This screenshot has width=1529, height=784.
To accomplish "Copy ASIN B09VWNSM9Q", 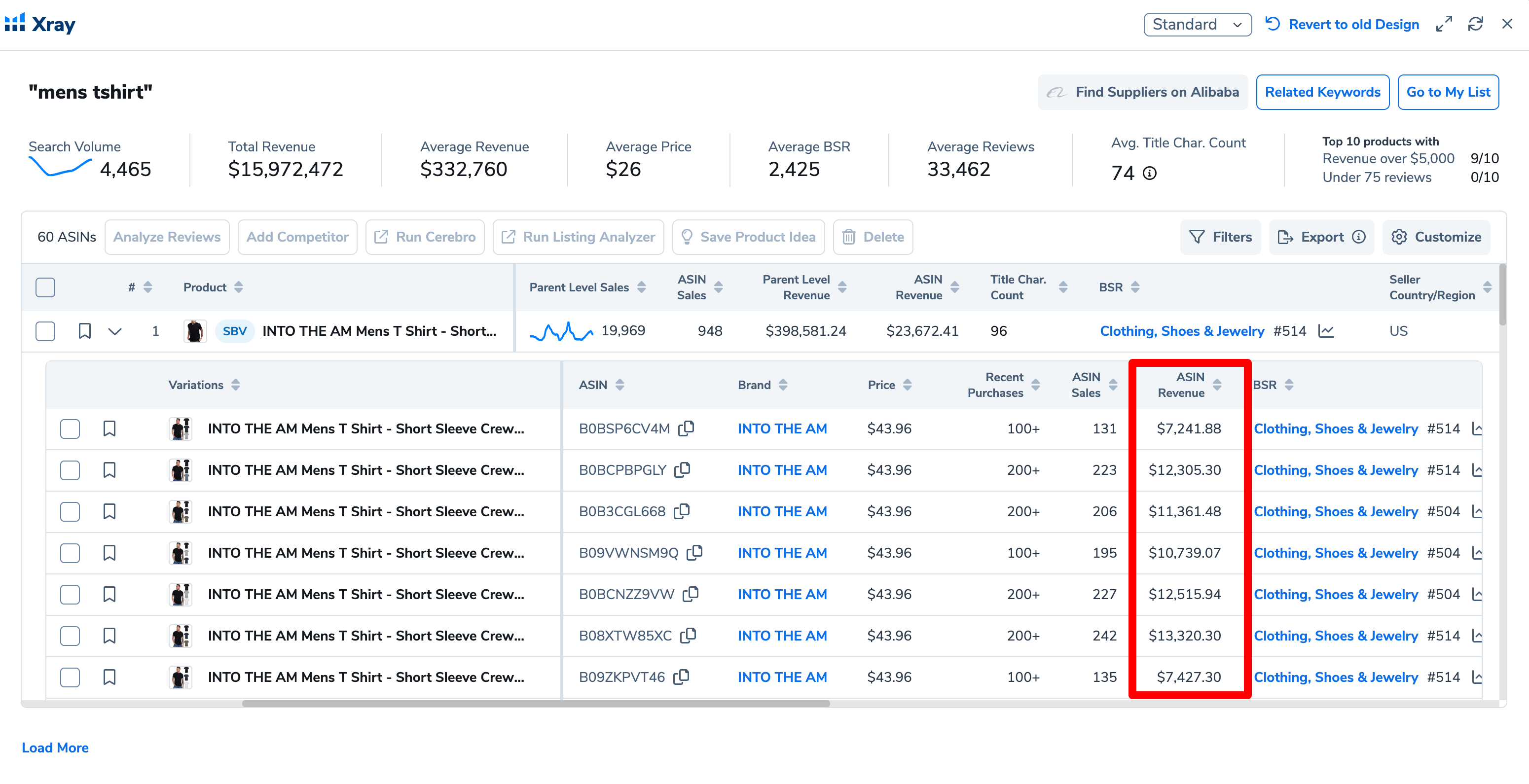I will (694, 553).
